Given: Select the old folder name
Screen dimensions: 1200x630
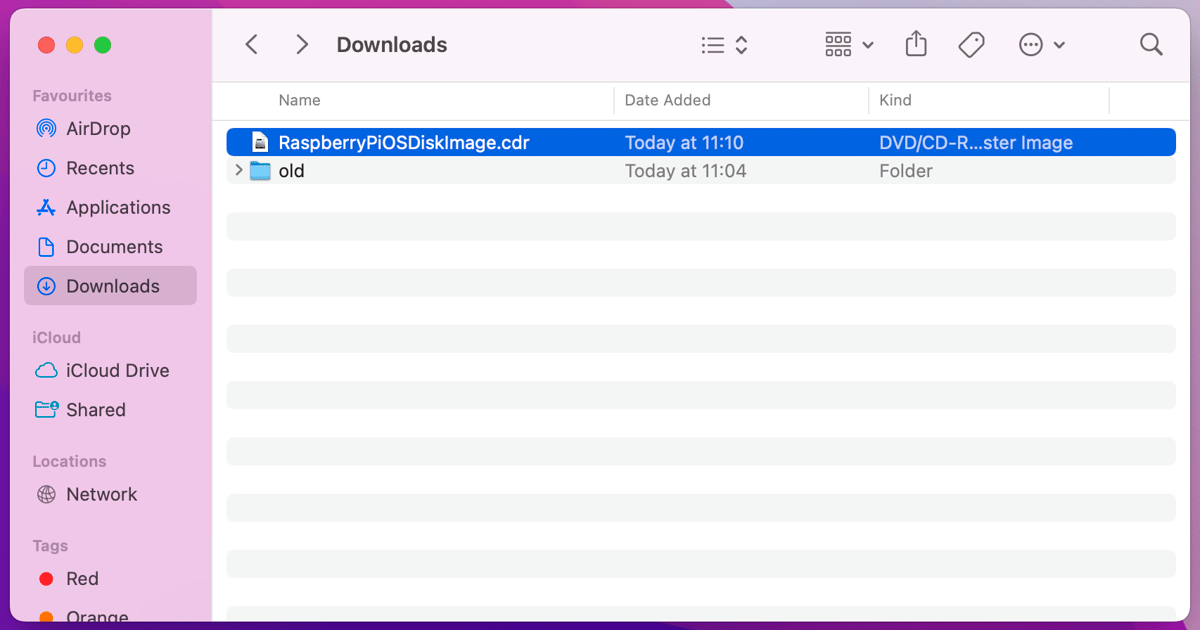Looking at the screenshot, I should (x=291, y=171).
